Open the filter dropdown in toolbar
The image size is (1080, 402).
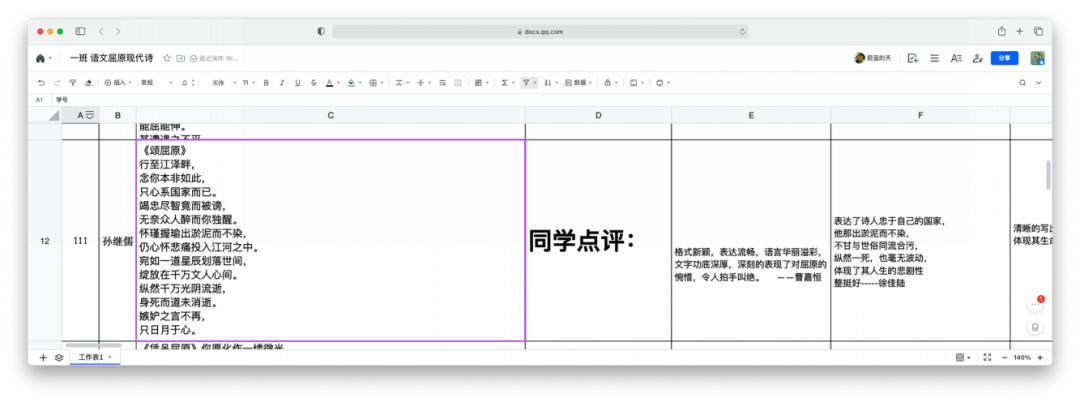coord(529,82)
